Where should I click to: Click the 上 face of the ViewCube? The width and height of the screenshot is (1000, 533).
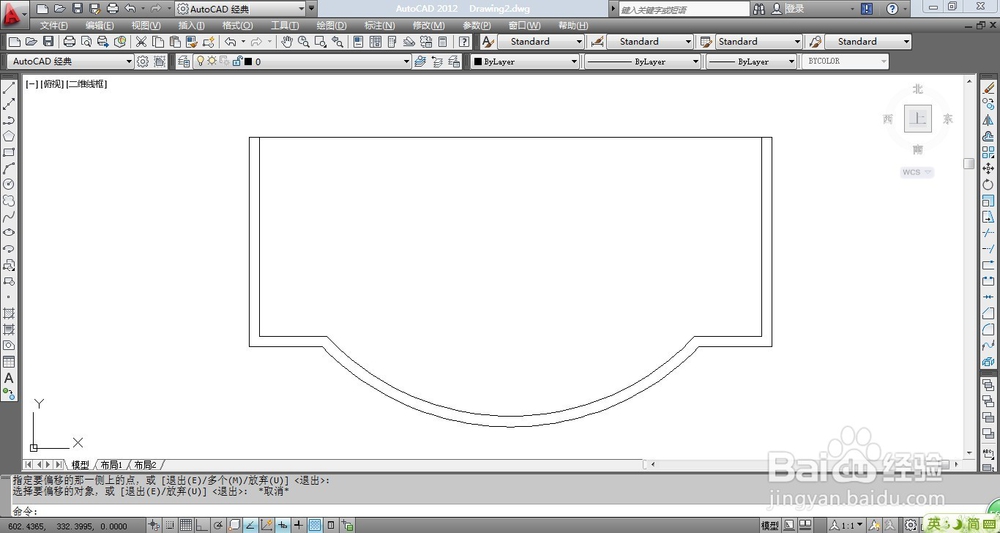coord(918,119)
